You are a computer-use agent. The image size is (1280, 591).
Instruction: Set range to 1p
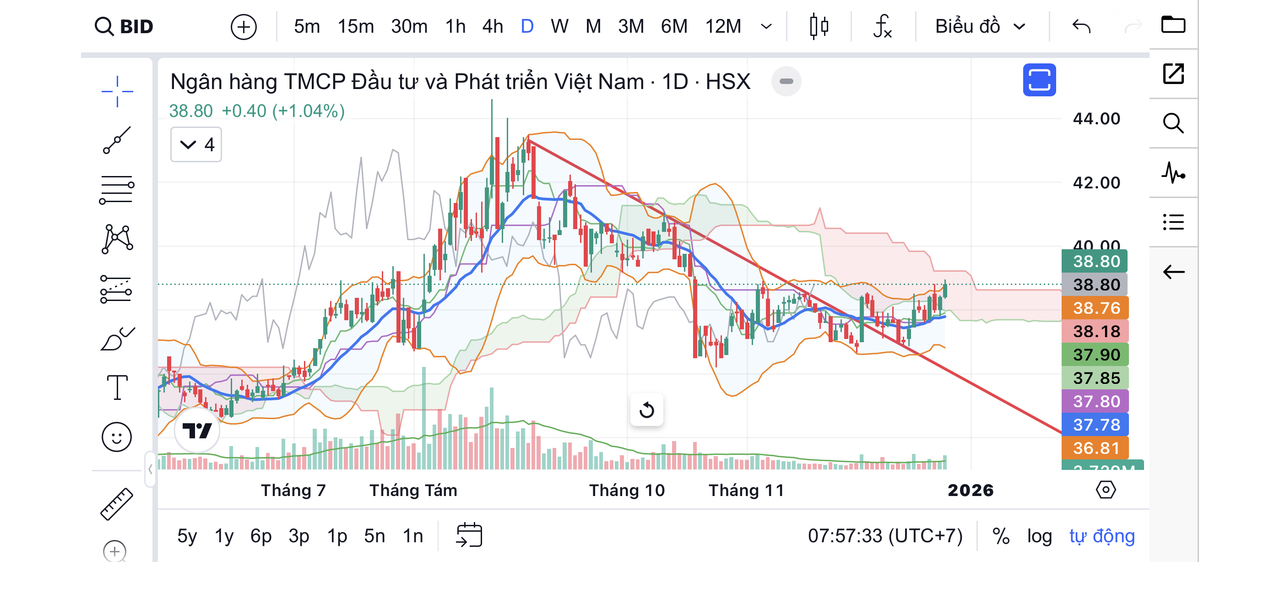pos(337,536)
